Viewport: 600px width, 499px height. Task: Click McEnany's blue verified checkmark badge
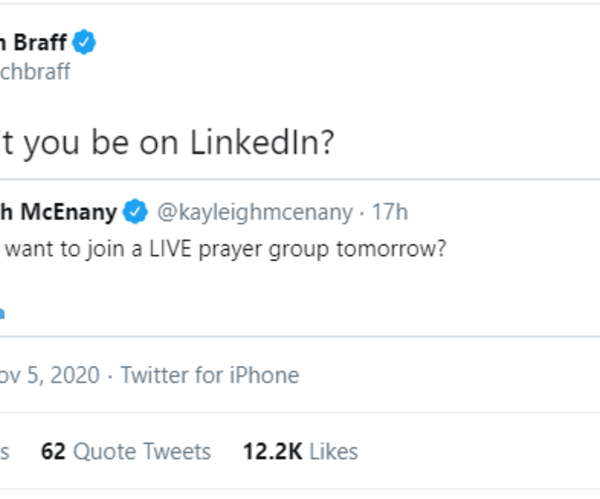[135, 212]
